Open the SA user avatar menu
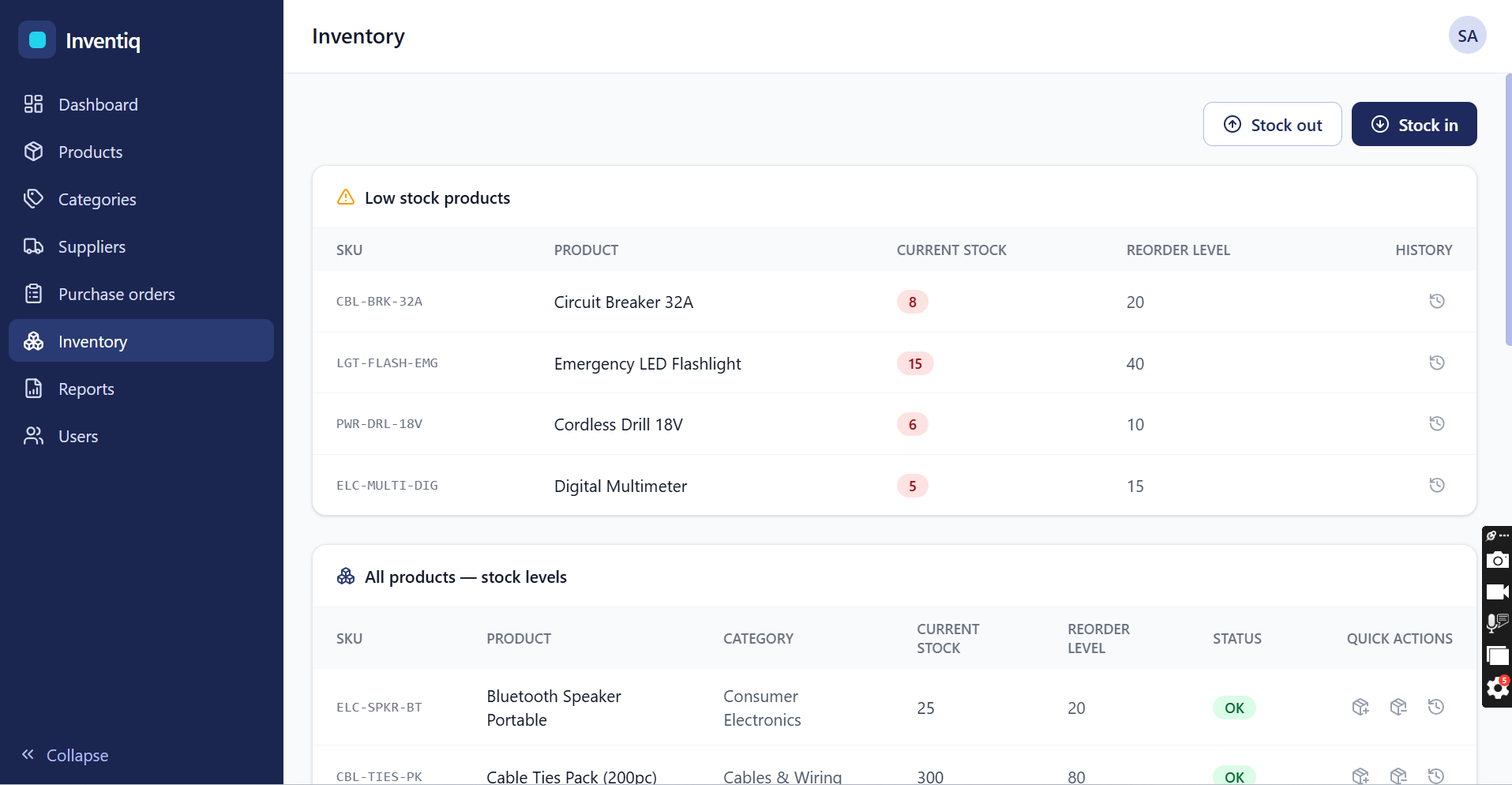 pos(1467,36)
